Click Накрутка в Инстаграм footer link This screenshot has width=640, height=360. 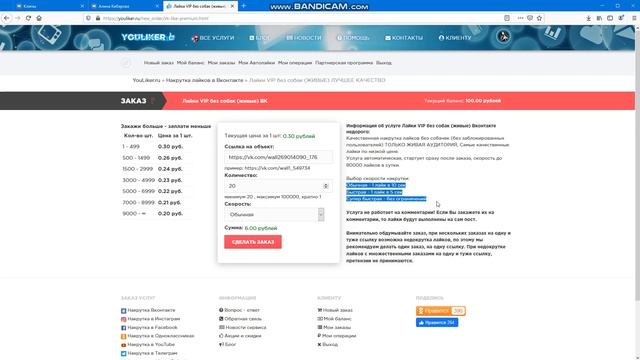(x=153, y=319)
